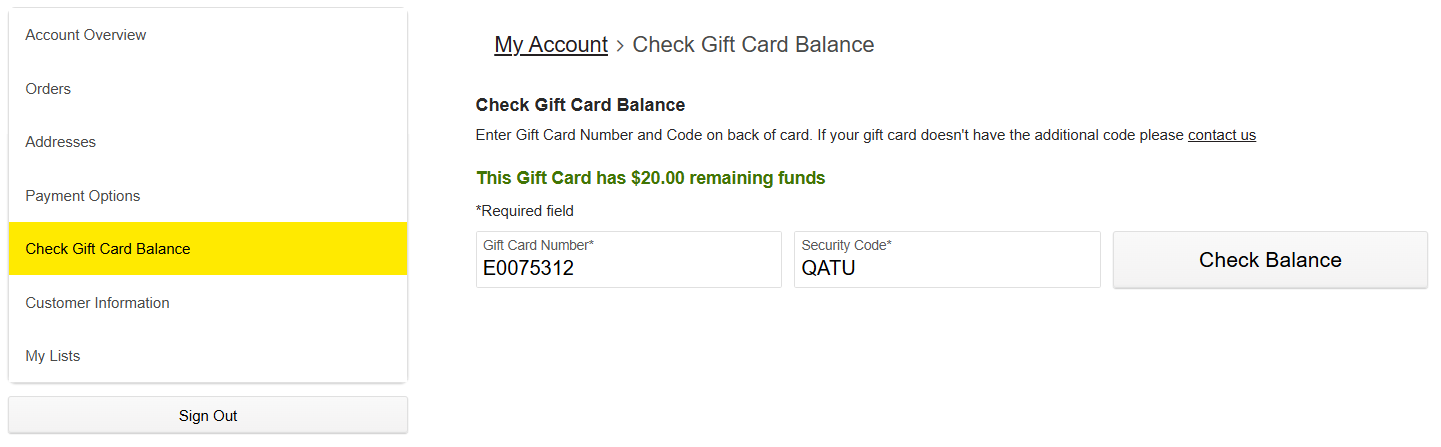1441x447 pixels.
Task: Click the *Required field note
Action: pyautogui.click(x=525, y=211)
